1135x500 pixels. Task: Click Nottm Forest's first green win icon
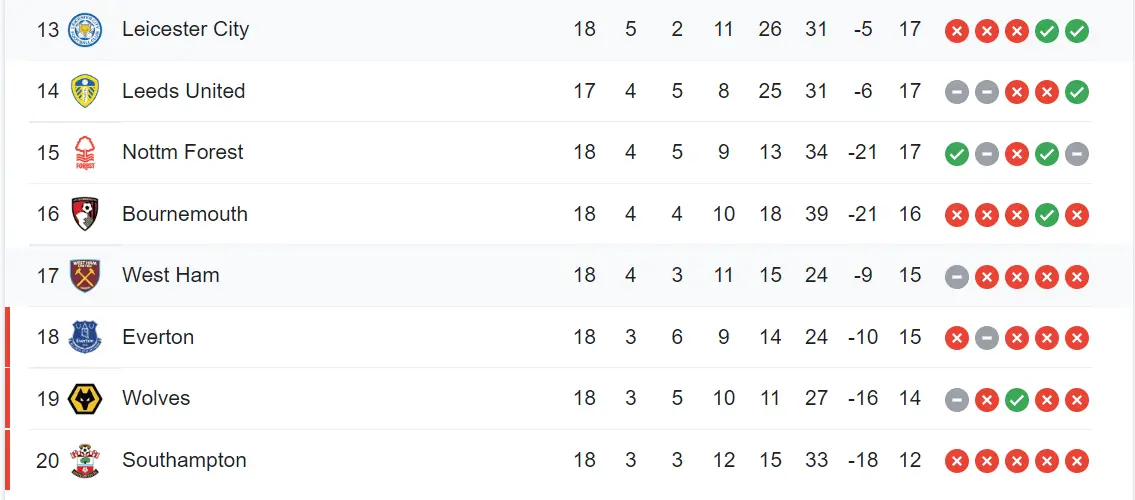tap(957, 154)
